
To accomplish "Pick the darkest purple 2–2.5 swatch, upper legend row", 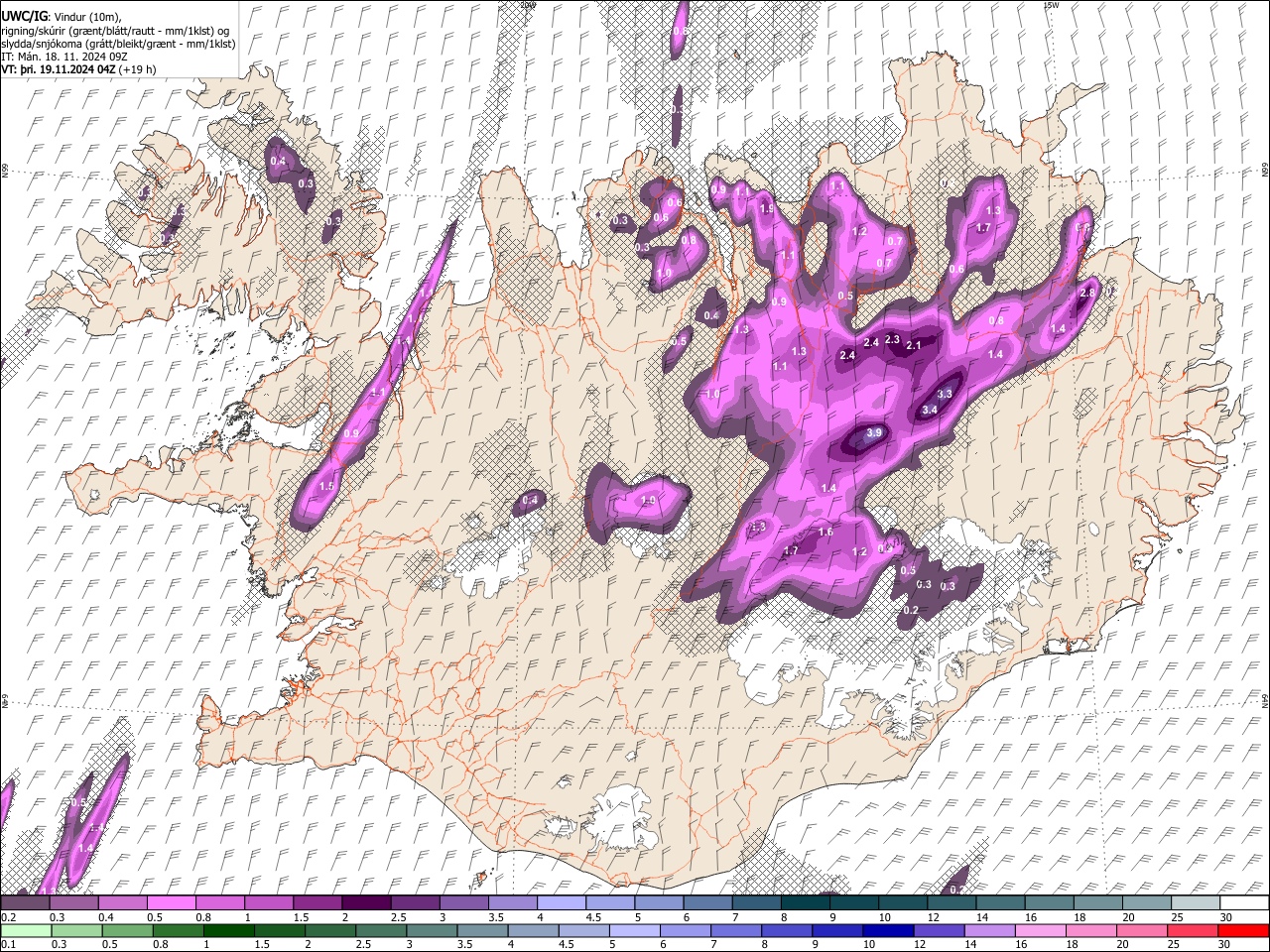I will pyautogui.click(x=365, y=902).
